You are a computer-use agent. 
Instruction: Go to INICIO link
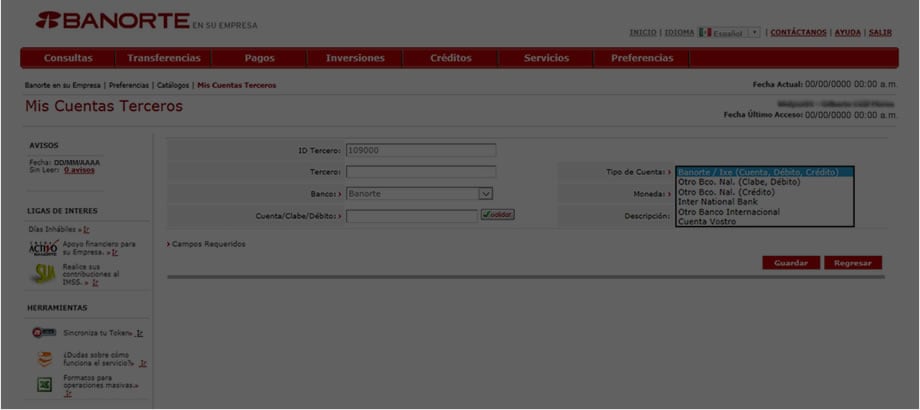coord(642,33)
